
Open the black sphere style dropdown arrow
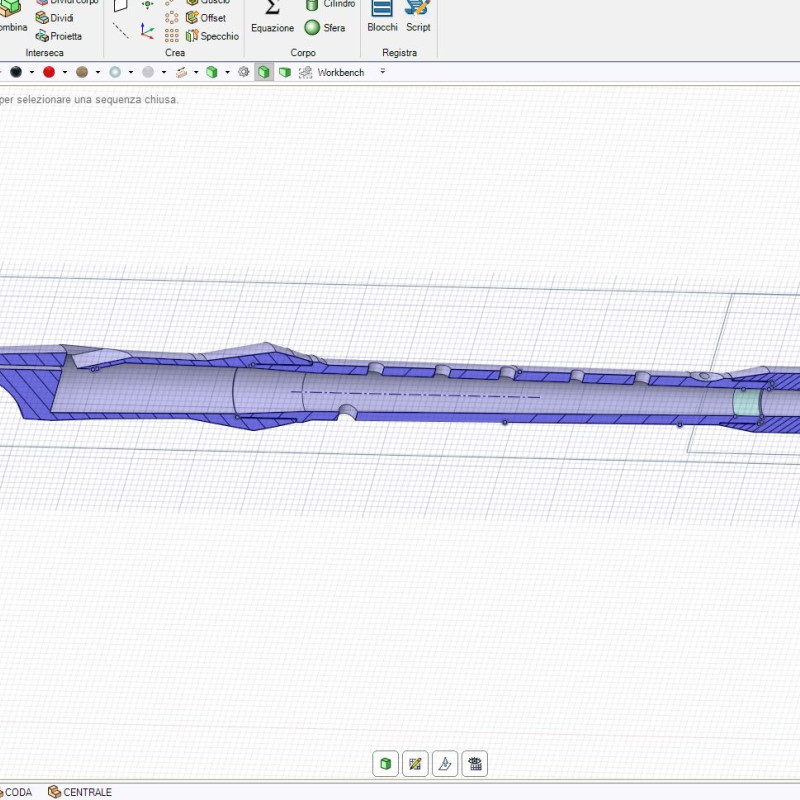click(x=32, y=72)
